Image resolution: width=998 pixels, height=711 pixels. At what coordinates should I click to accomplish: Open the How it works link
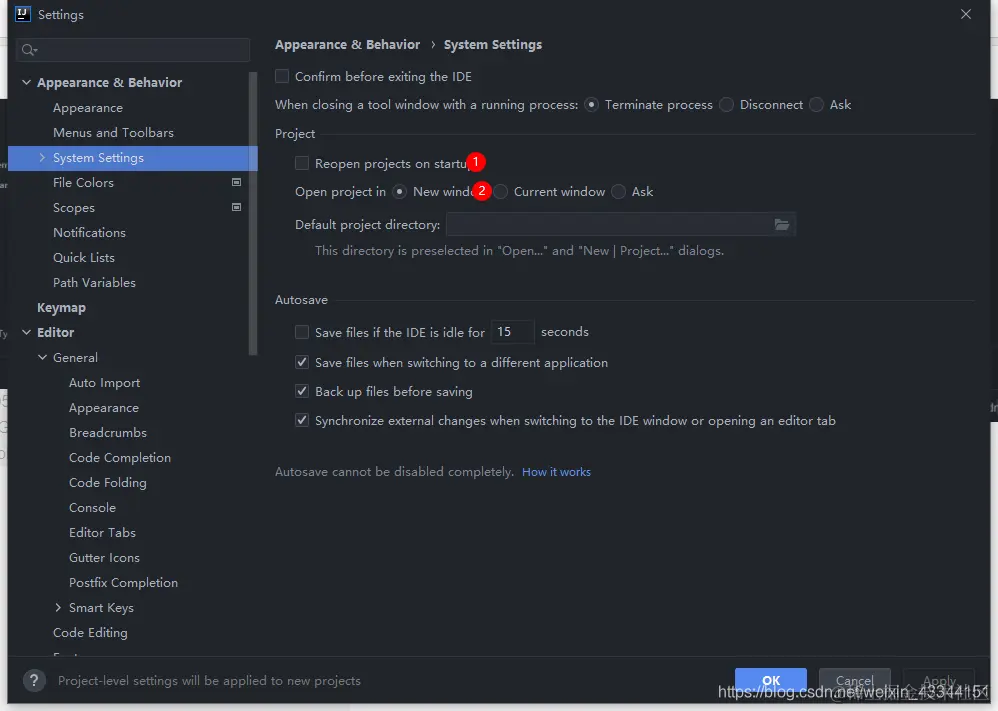(x=556, y=472)
